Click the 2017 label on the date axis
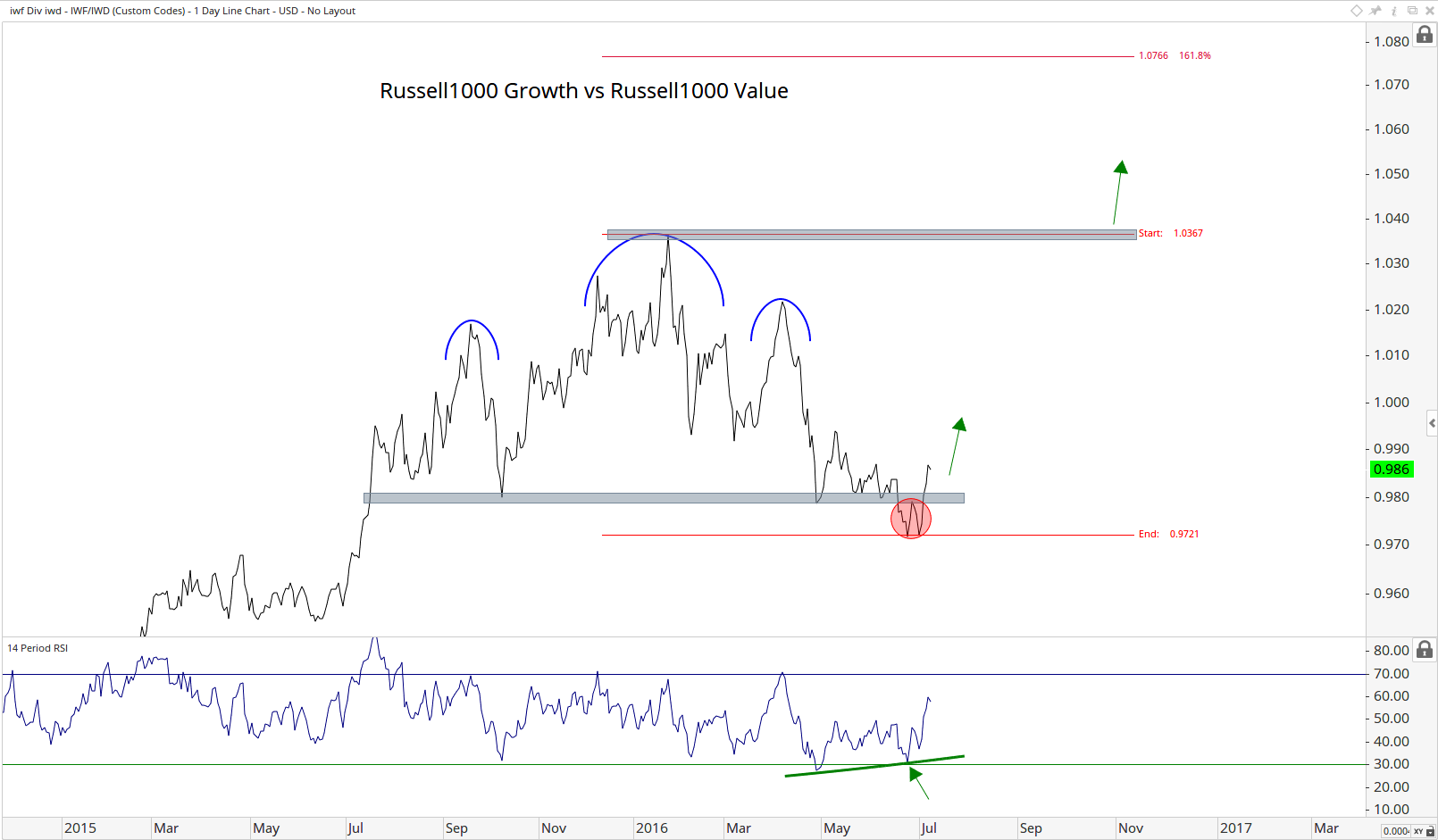The width and height of the screenshot is (1438, 840). pyautogui.click(x=1236, y=828)
